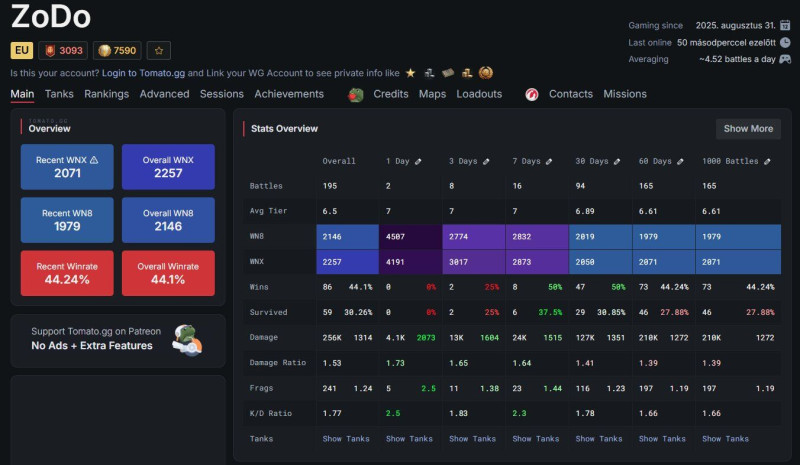
Task: Expand Show Tanks under 1000 Battles column
Action: coord(725,439)
